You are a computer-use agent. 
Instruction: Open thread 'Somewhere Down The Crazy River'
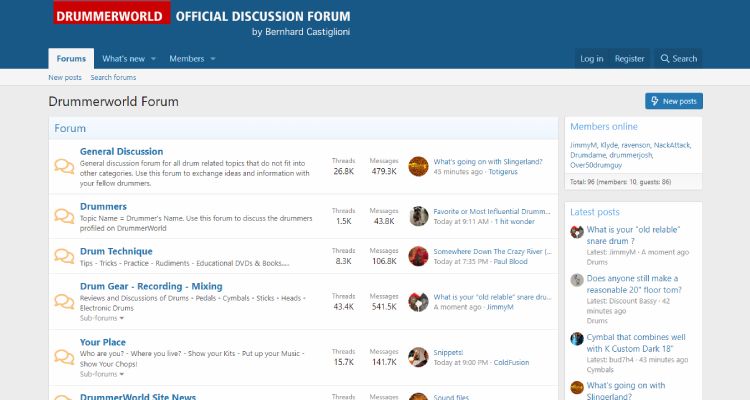coord(492,252)
